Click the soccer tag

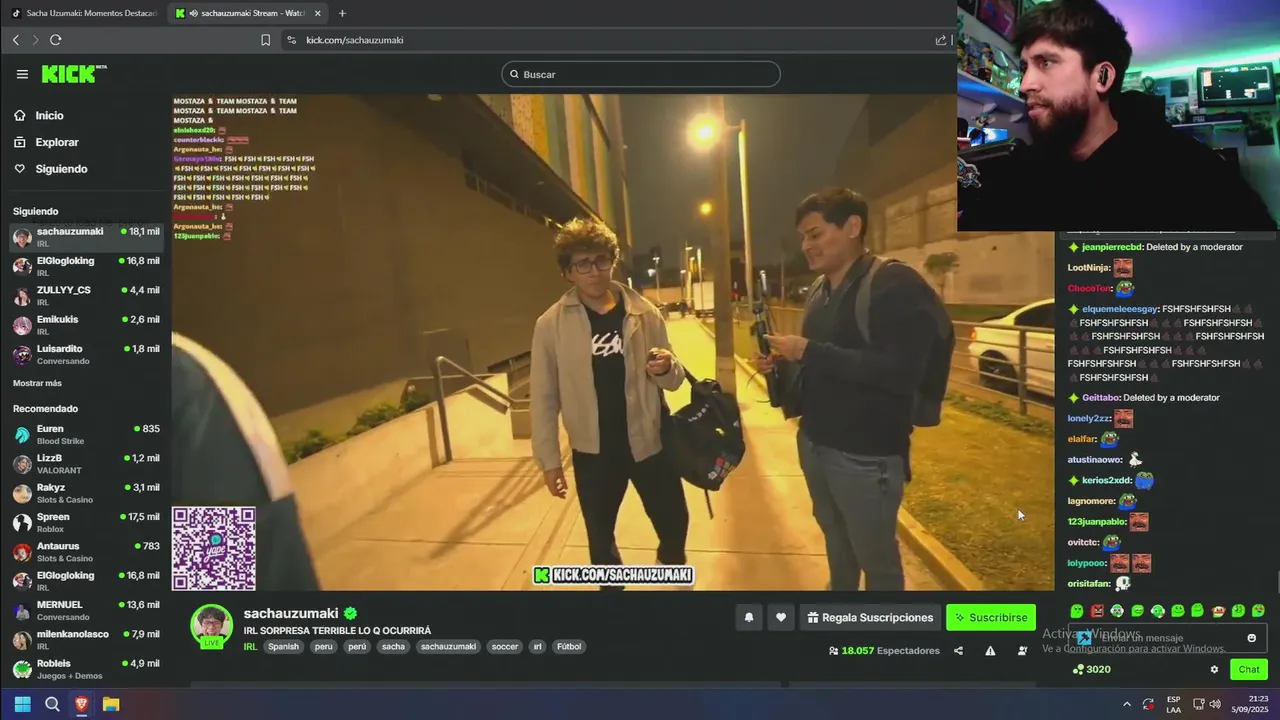coord(505,647)
